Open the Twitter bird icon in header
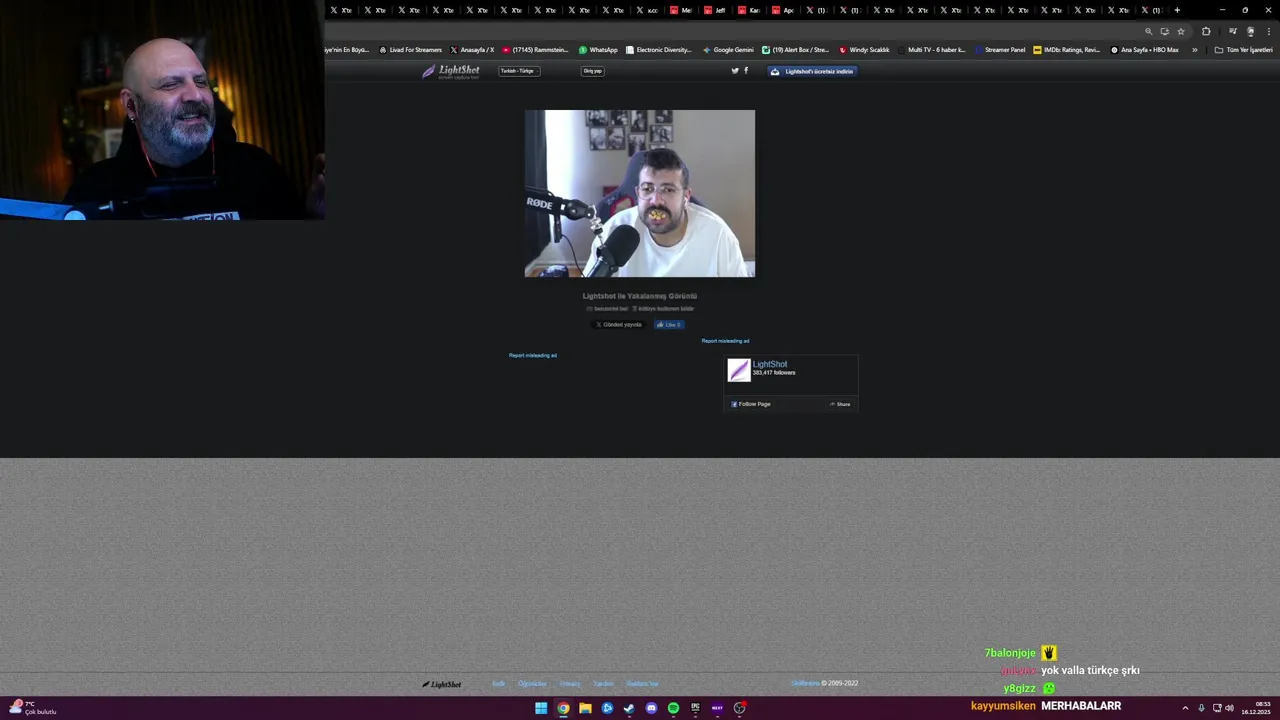Image resolution: width=1280 pixels, height=720 pixels. pos(735,71)
